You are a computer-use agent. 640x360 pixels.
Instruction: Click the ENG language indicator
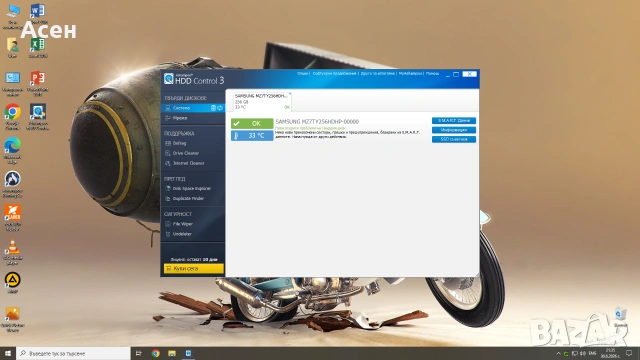[x=592, y=353]
